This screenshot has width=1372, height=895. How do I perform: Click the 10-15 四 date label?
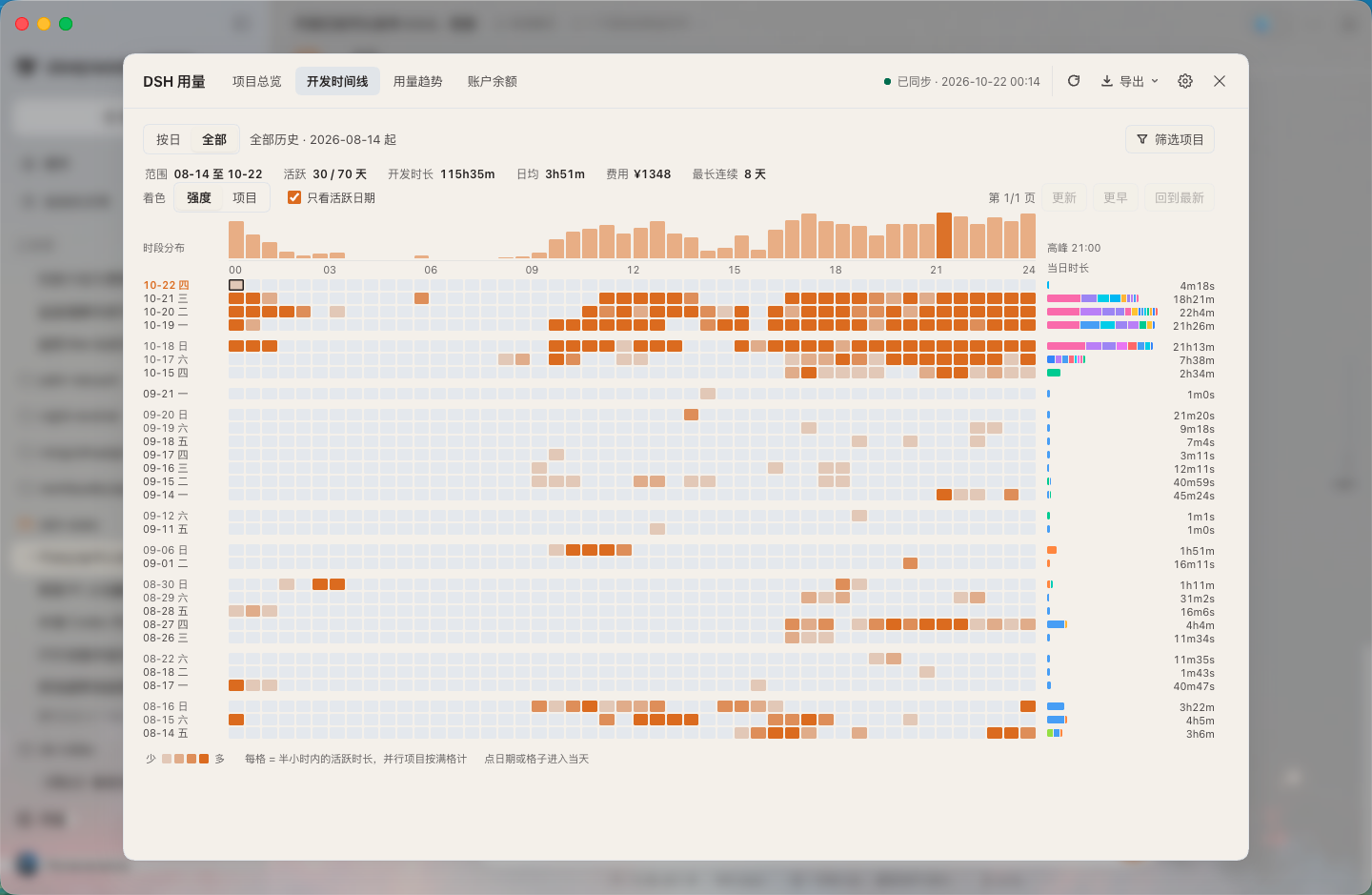(166, 373)
